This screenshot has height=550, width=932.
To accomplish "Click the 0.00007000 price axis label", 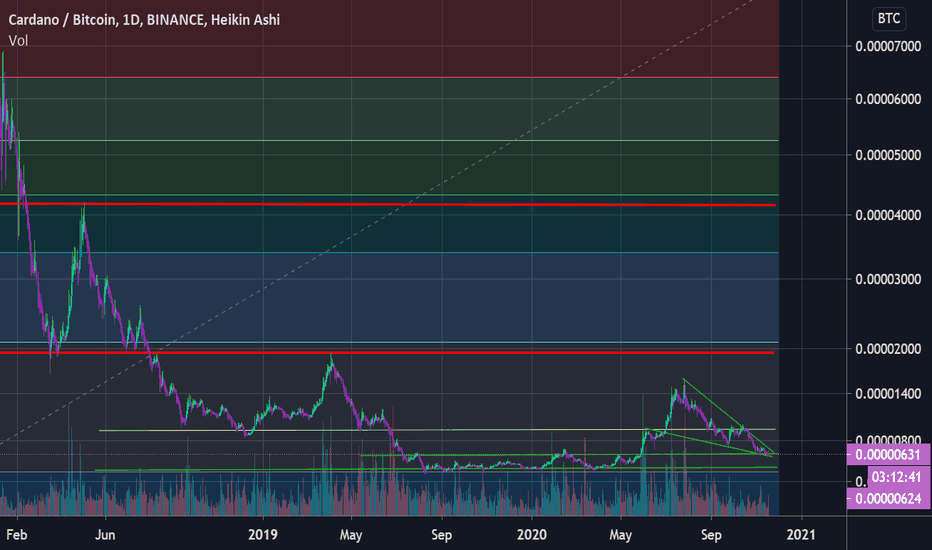I will 888,46.
